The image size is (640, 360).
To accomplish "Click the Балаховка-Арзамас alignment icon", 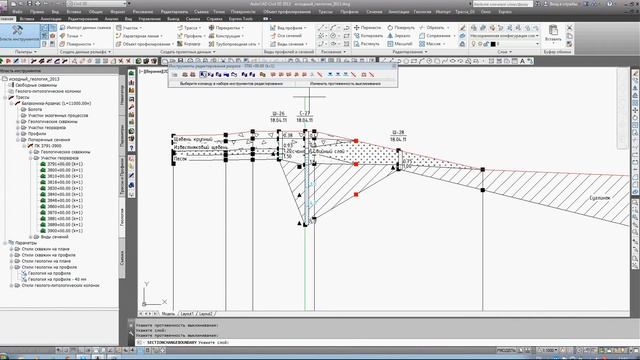I will click(x=18, y=103).
